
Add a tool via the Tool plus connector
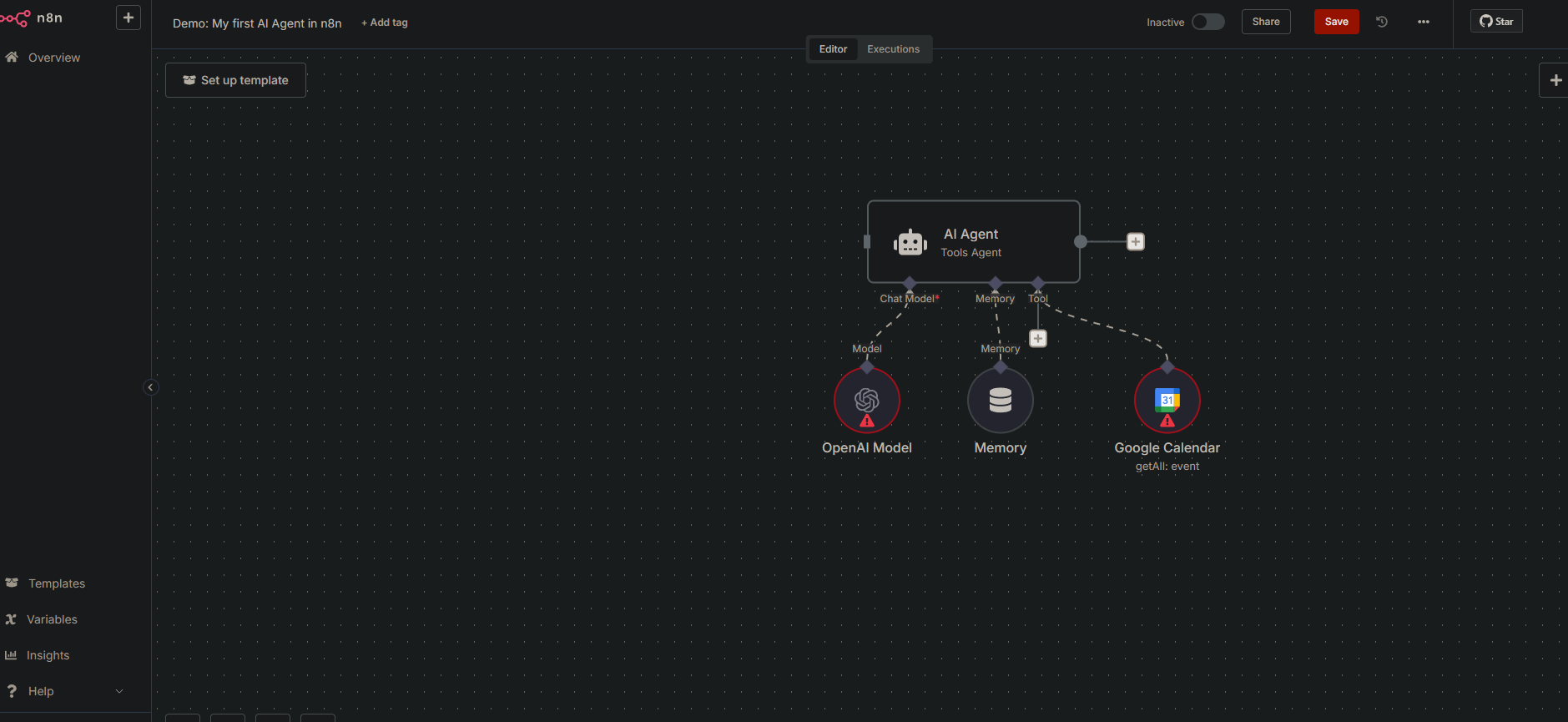1037,338
